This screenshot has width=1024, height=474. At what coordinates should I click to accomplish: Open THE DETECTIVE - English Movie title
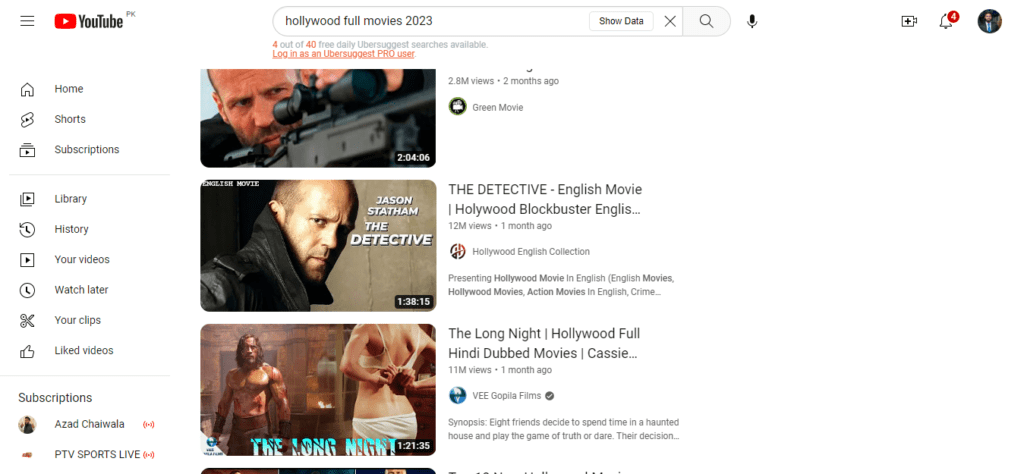coord(545,199)
